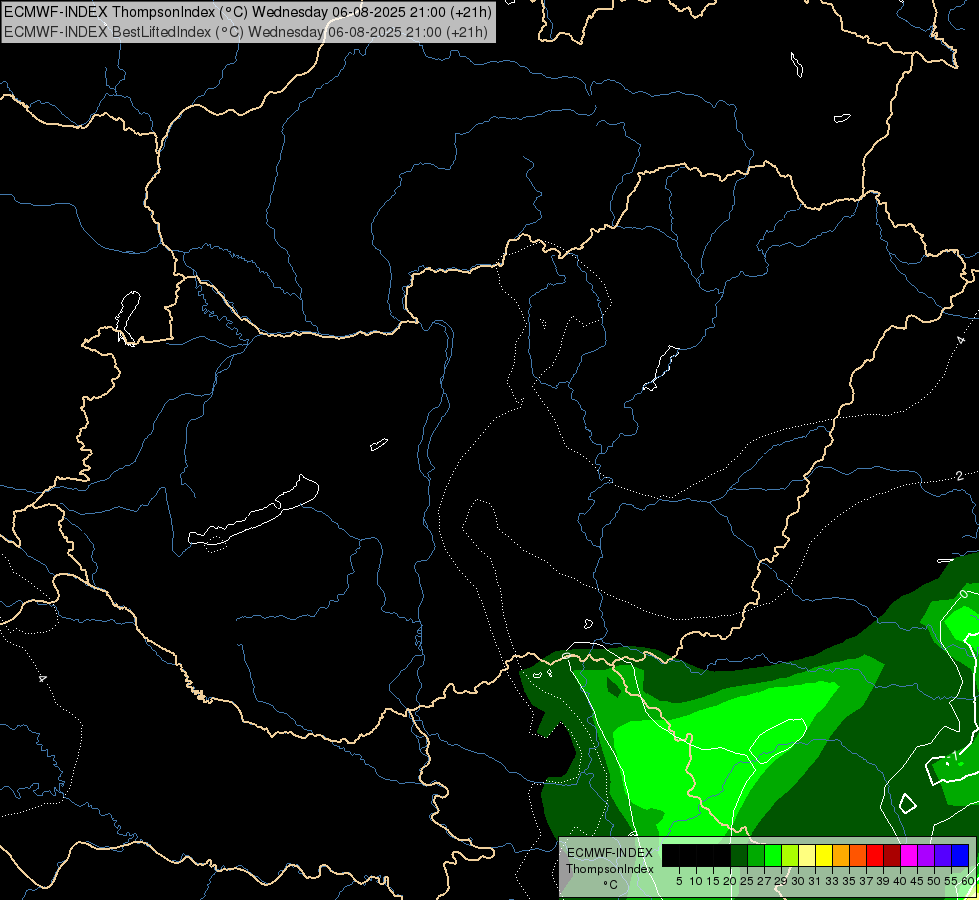Click the contour label 4 at upper right edge
Screen dimensions: 979x900
click(x=961, y=340)
